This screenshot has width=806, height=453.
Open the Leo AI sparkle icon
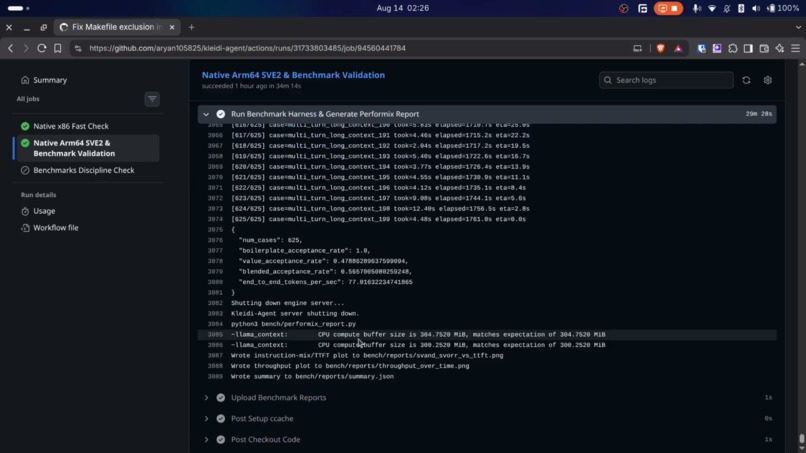780,48
